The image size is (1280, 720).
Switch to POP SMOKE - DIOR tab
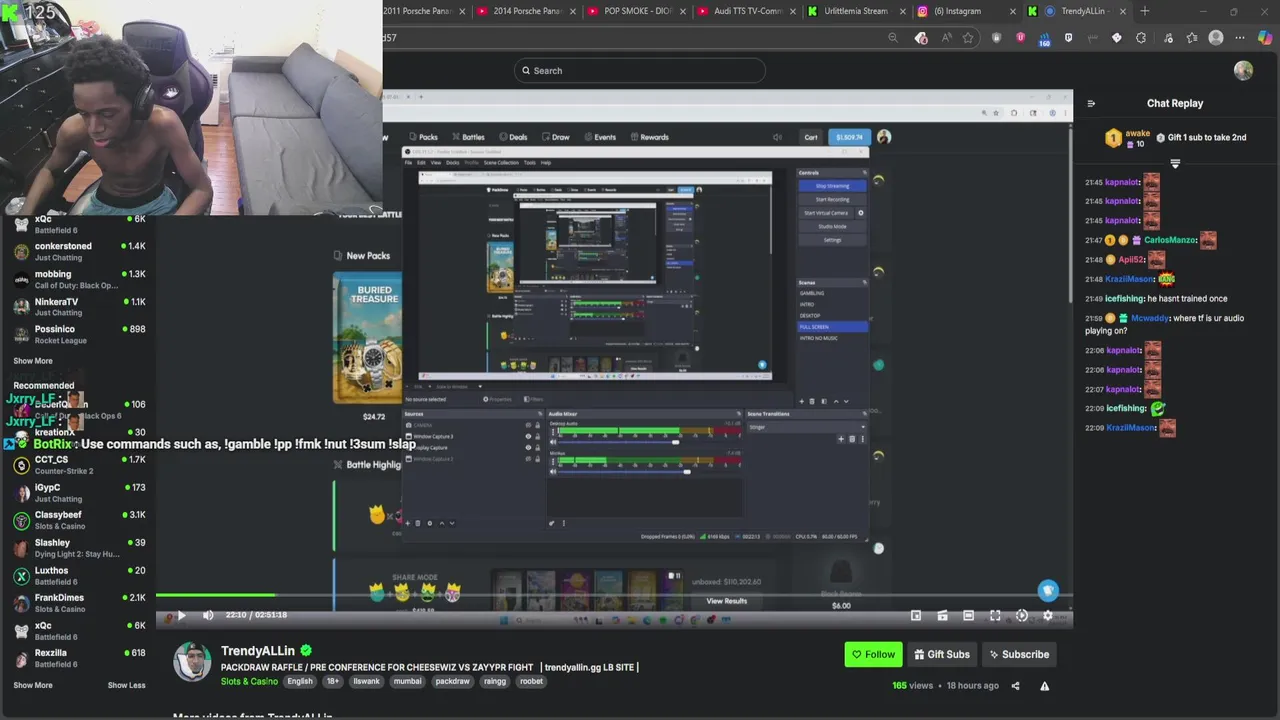[x=636, y=11]
